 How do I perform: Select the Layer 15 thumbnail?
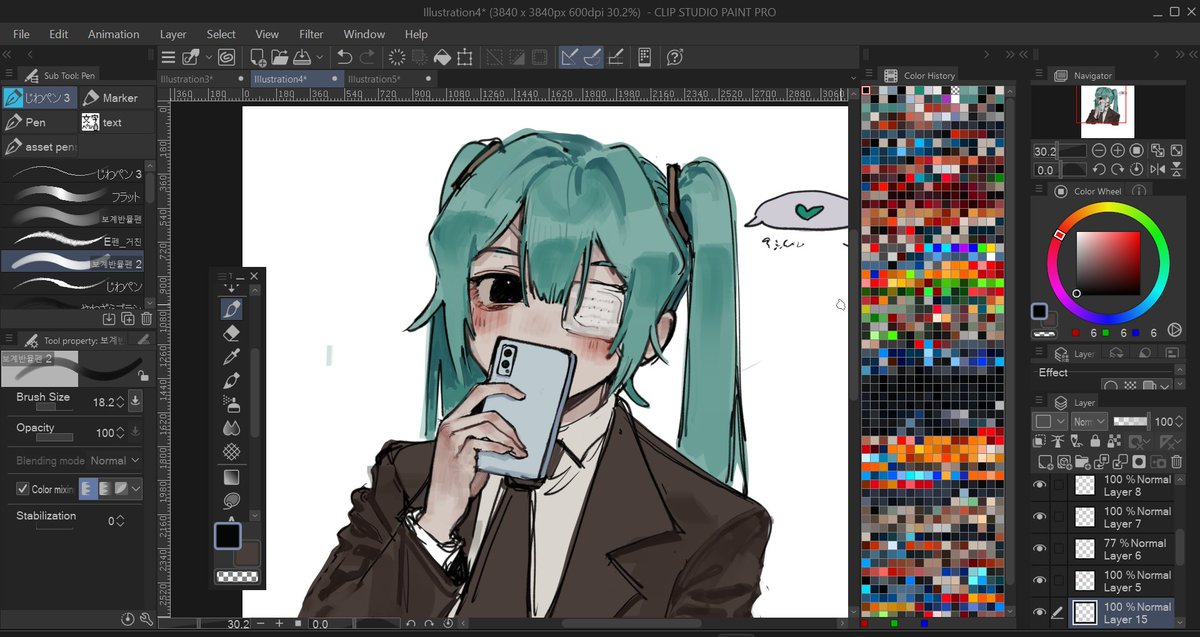pos(1084,613)
